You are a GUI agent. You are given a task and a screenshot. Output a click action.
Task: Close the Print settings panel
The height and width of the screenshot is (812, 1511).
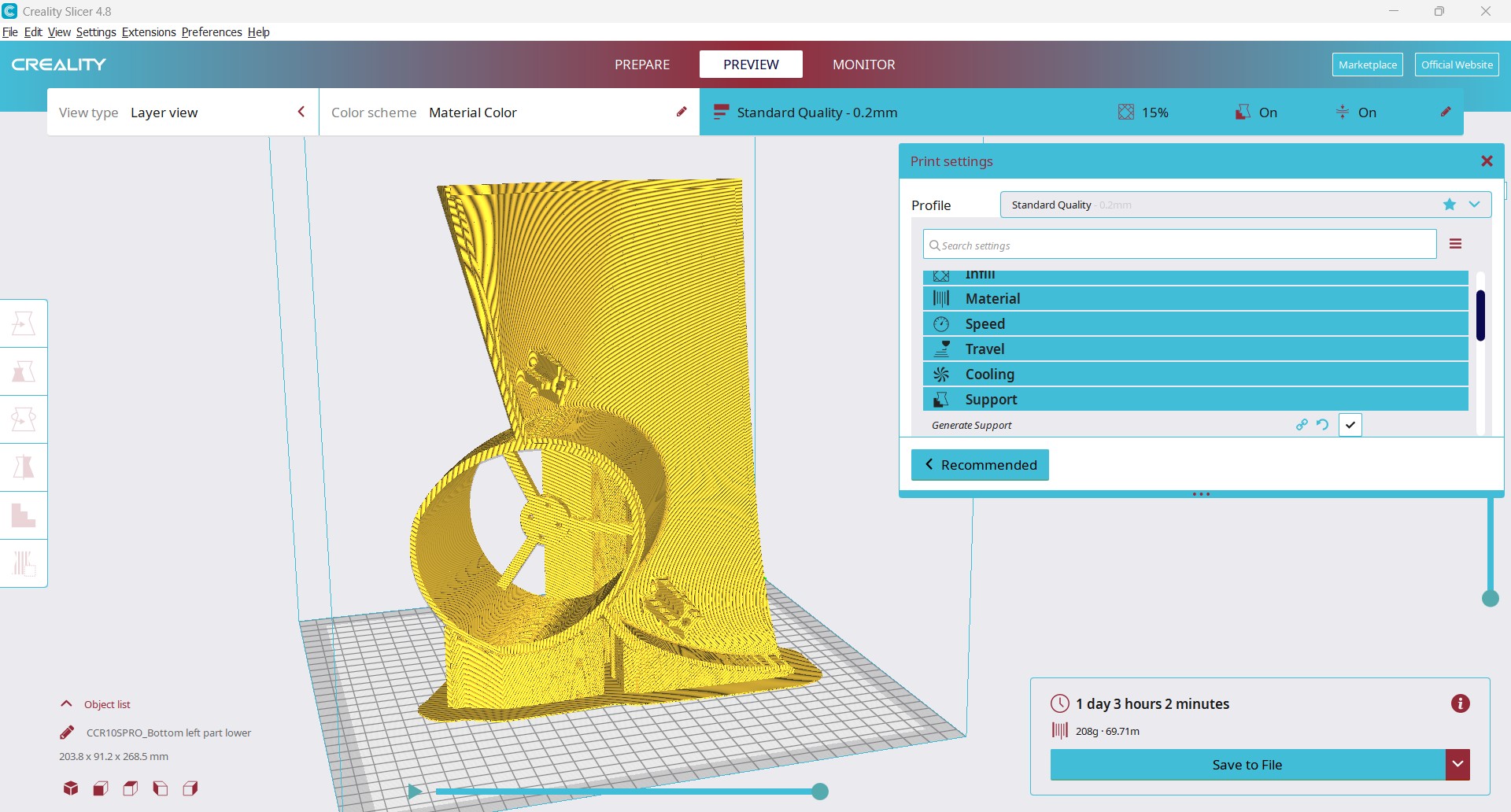coord(1487,161)
